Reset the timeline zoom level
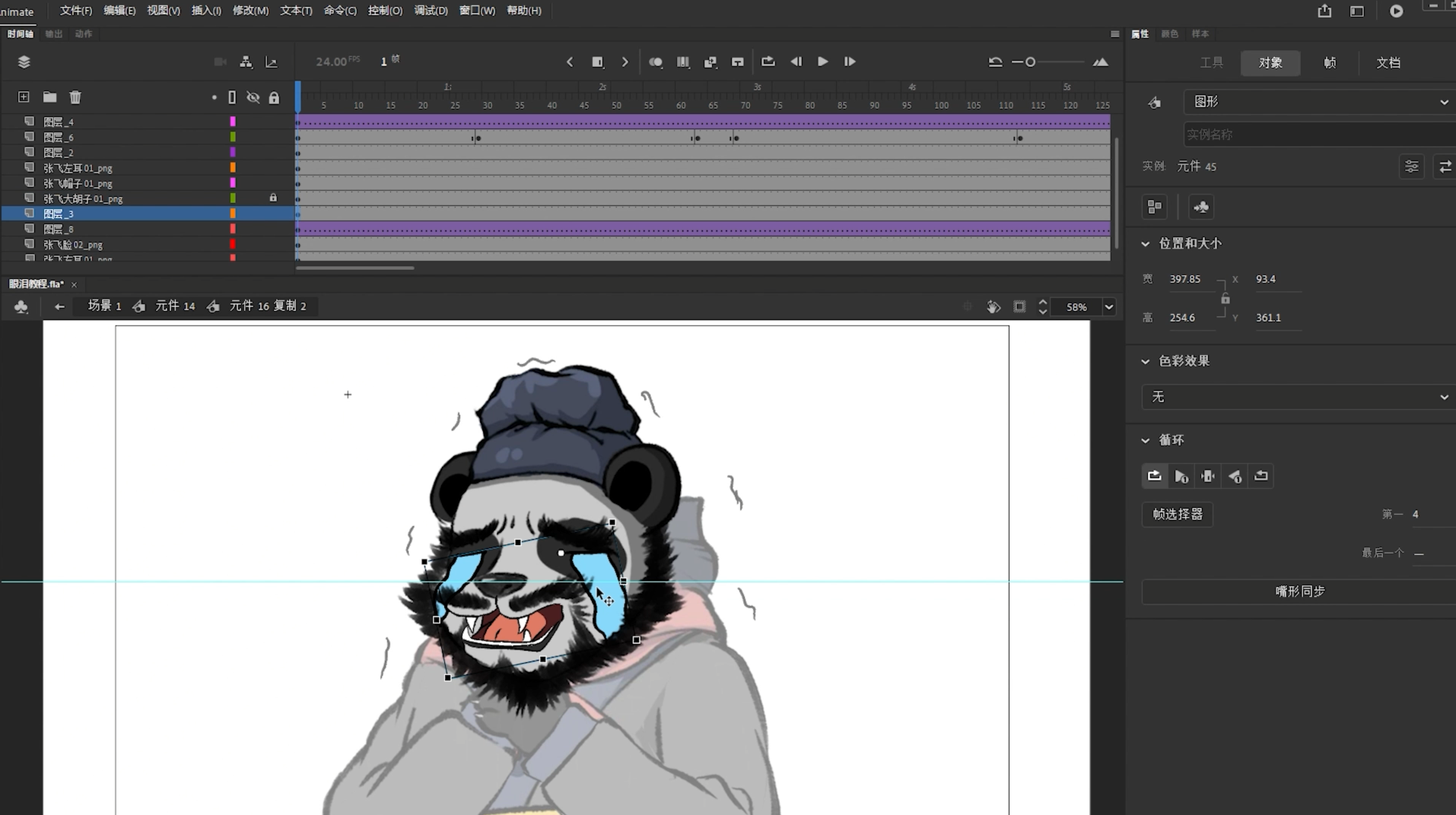The image size is (1456, 815). point(995,62)
